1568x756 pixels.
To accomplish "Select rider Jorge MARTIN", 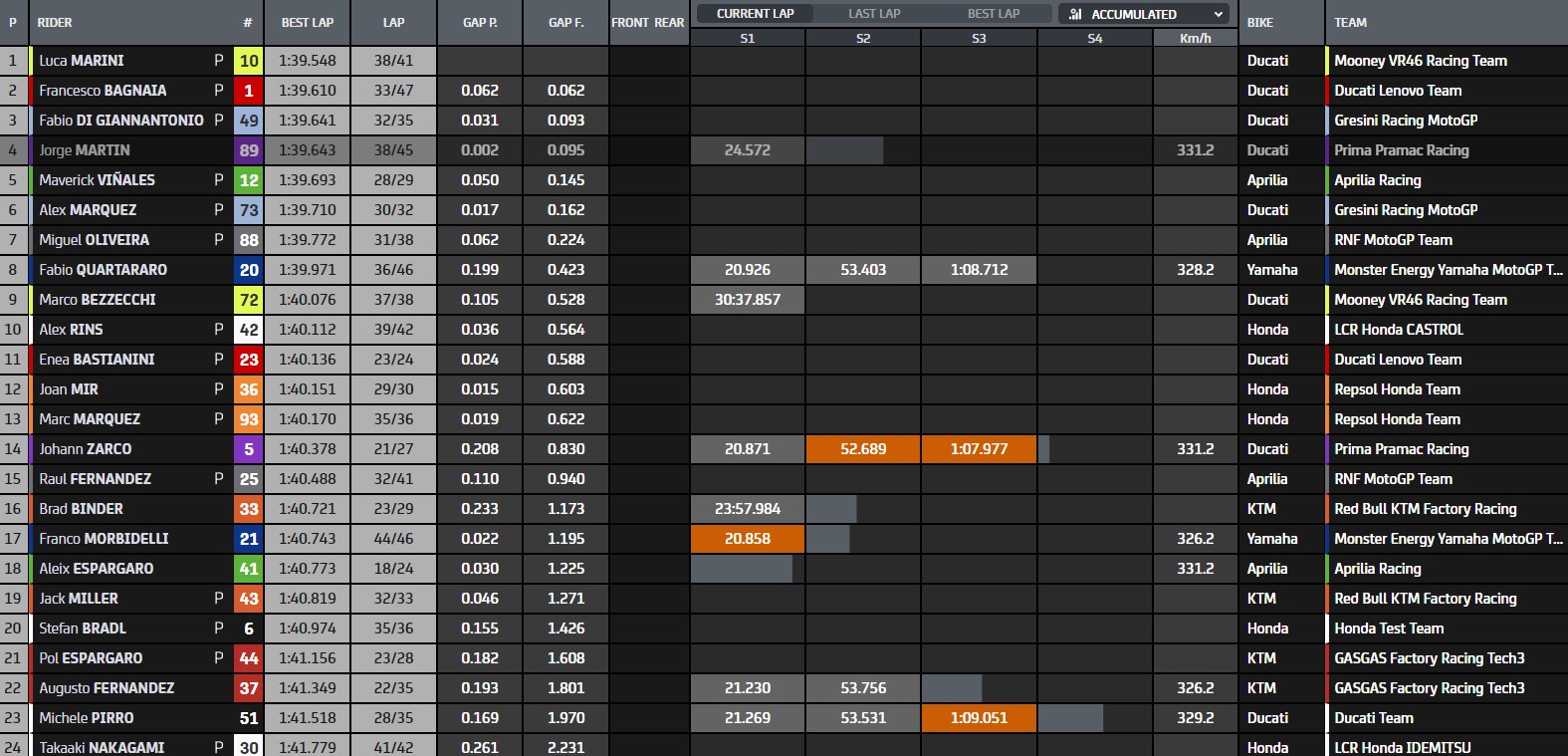I will coord(85,150).
